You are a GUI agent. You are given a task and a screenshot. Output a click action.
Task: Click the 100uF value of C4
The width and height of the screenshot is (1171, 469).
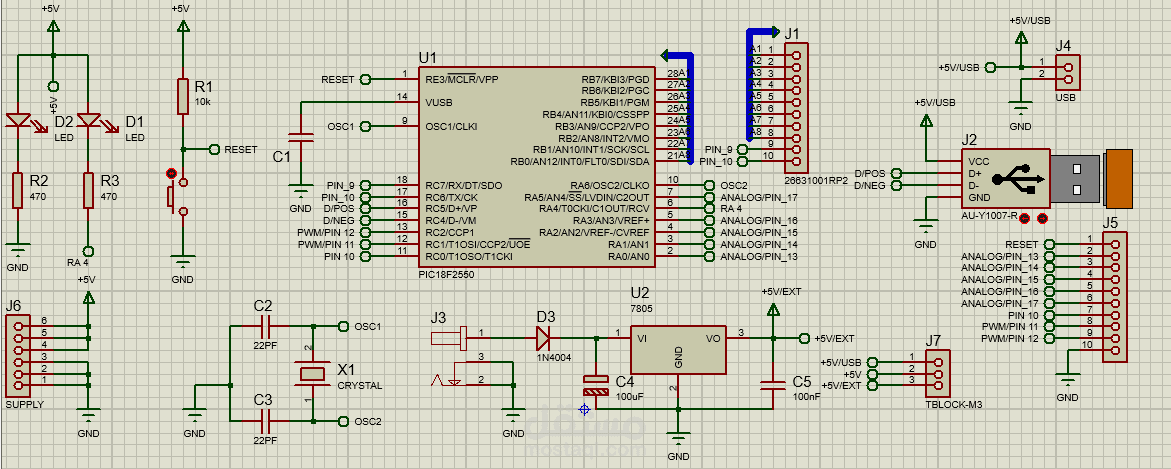(x=630, y=397)
